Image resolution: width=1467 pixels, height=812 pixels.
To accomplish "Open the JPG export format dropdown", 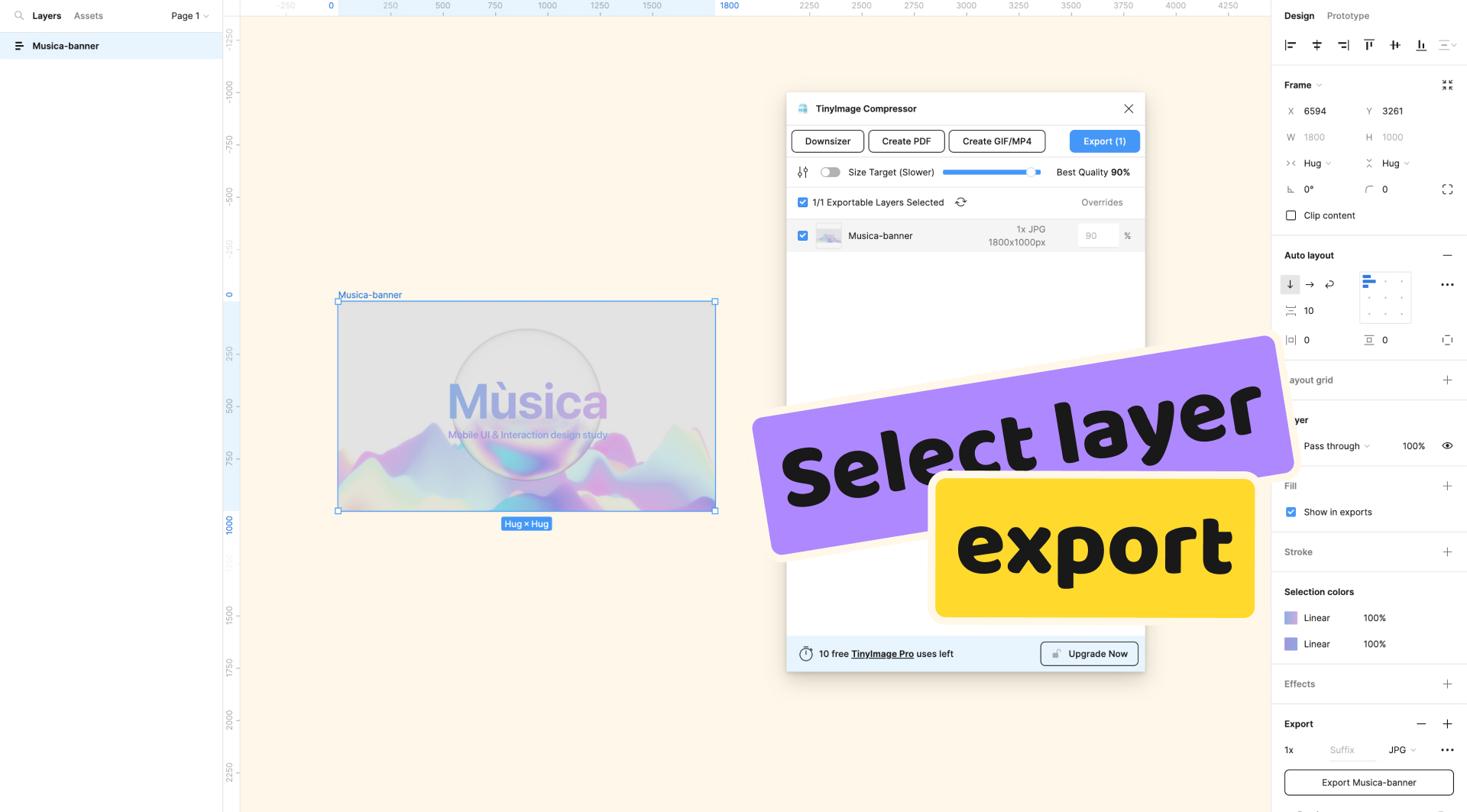I will (1401, 750).
